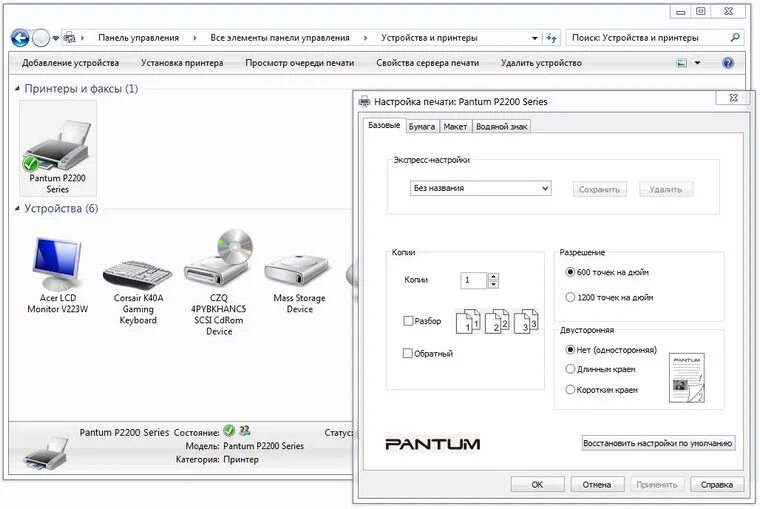Image resolution: width=760 pixels, height=509 pixels.
Task: Click Добавление устройства in the toolbar
Action: click(x=70, y=63)
